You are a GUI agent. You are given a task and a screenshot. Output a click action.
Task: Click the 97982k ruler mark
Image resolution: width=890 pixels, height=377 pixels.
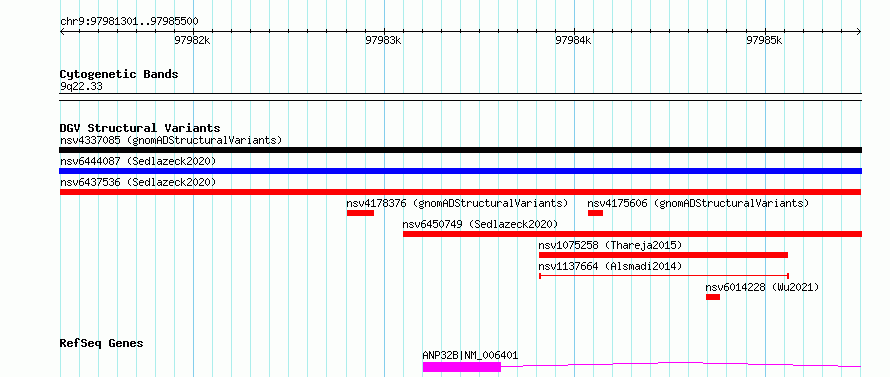(x=192, y=40)
